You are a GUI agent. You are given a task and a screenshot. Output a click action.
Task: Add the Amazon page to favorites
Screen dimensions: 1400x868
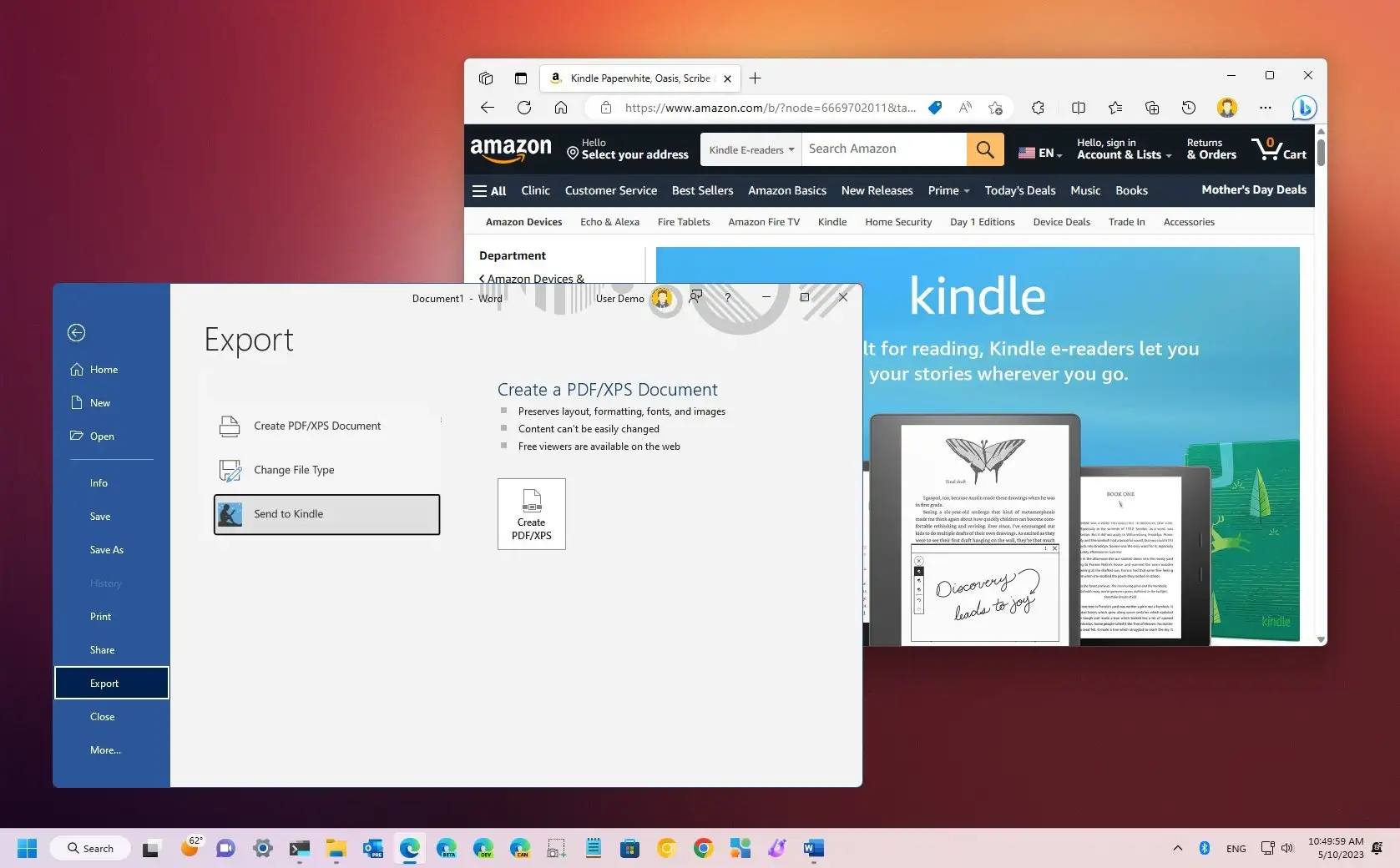click(994, 108)
